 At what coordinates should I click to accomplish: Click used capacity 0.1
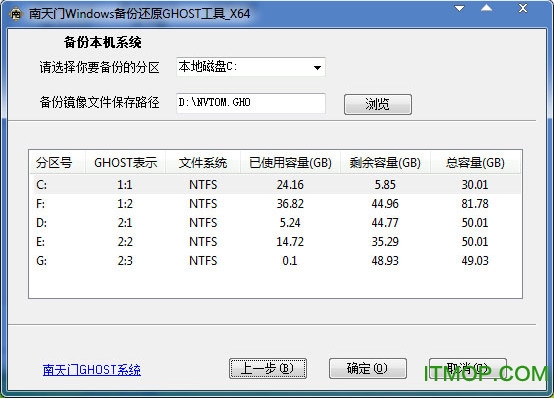(290, 261)
